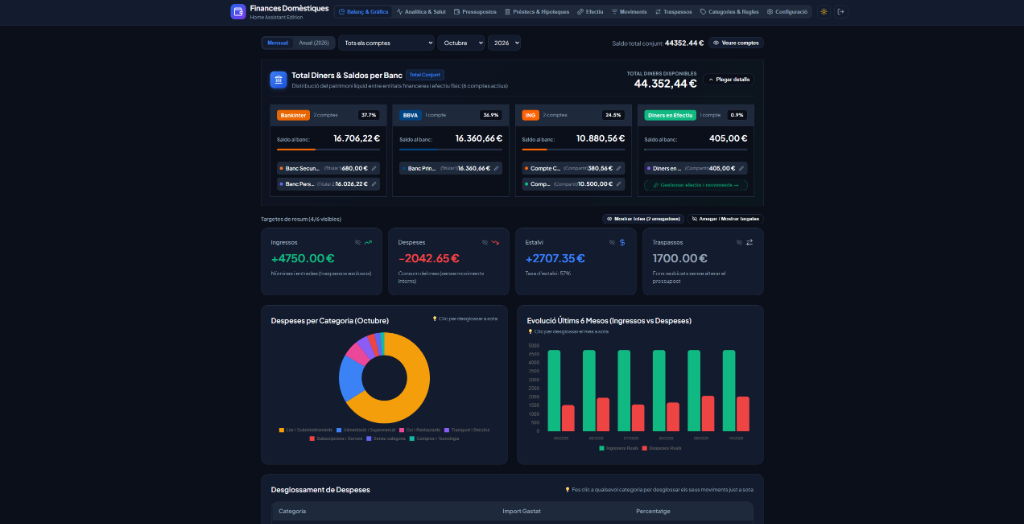Edit the 380,56 € ING account pencil
Screen dimensions: 1024x524
[619, 168]
